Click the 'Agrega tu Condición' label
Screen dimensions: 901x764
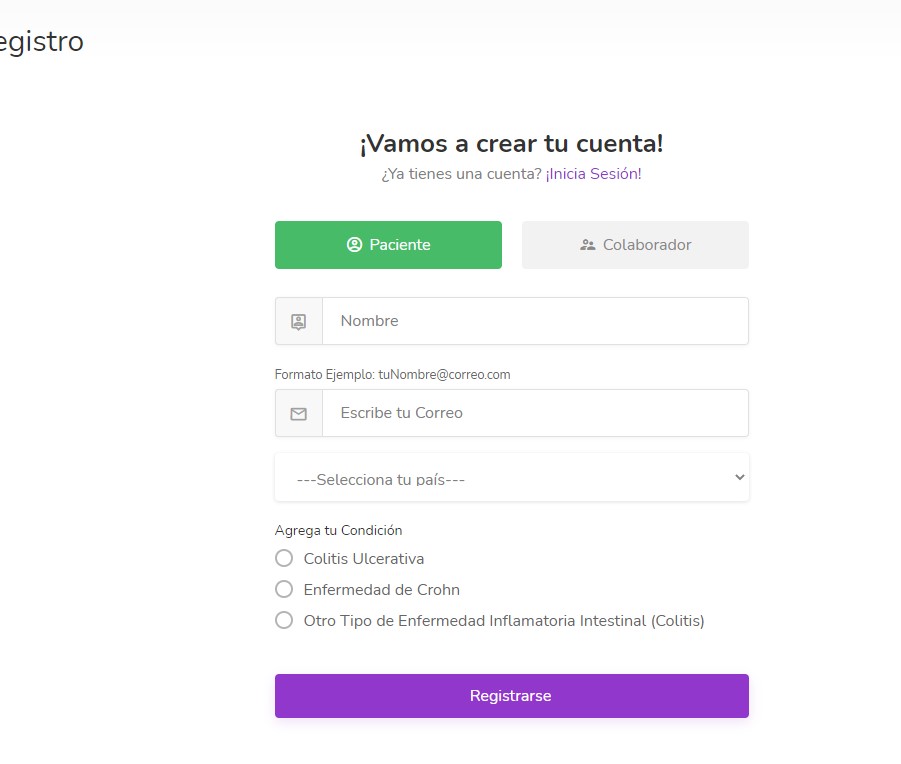pyautogui.click(x=338, y=530)
